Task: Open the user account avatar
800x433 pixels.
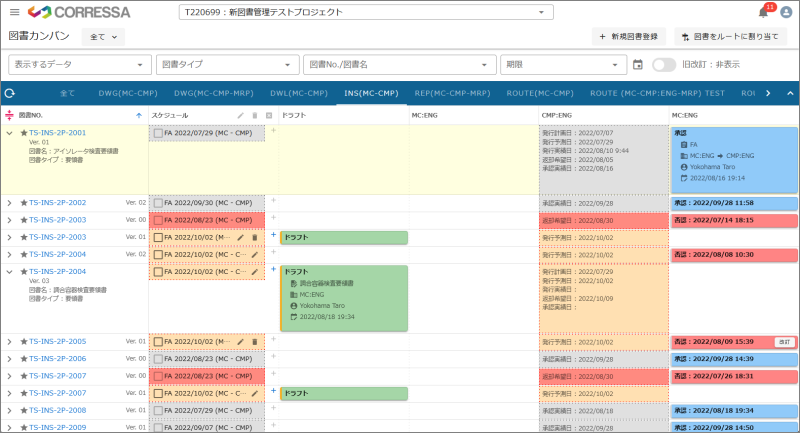Action: [x=786, y=12]
